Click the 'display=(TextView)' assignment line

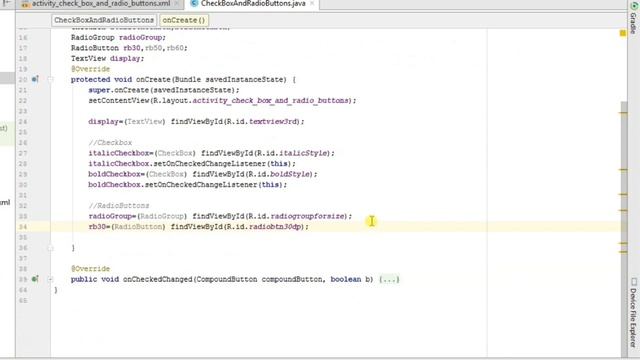(x=196, y=121)
